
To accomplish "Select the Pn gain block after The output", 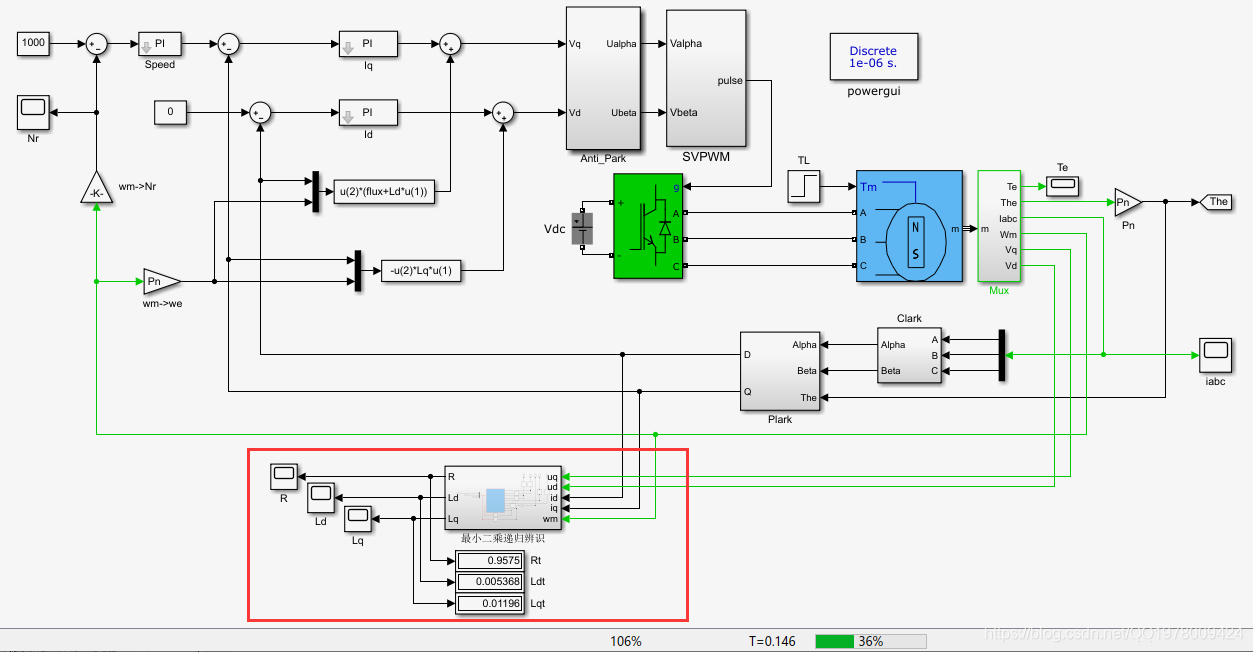I will point(1127,202).
